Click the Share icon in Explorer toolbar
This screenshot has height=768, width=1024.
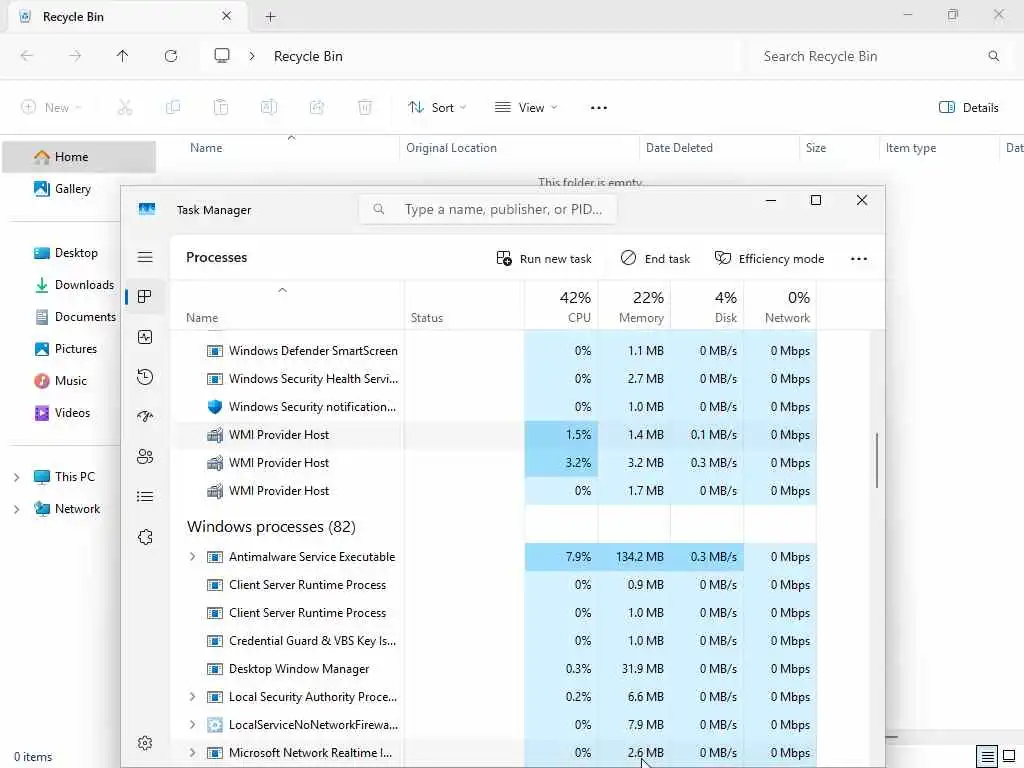[x=317, y=108]
